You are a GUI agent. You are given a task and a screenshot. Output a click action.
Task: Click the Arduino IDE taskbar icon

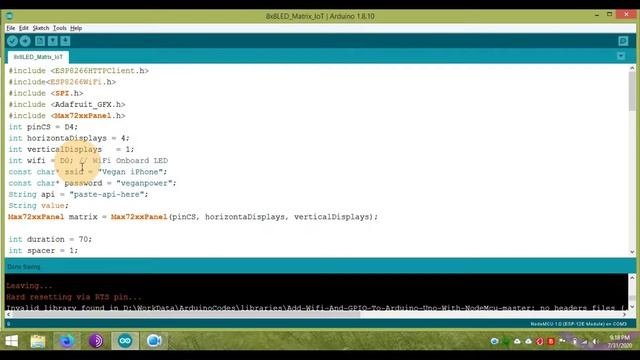(x=125, y=341)
